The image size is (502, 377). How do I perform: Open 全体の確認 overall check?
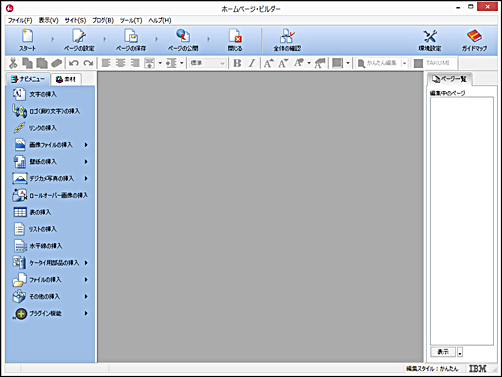pyautogui.click(x=287, y=40)
